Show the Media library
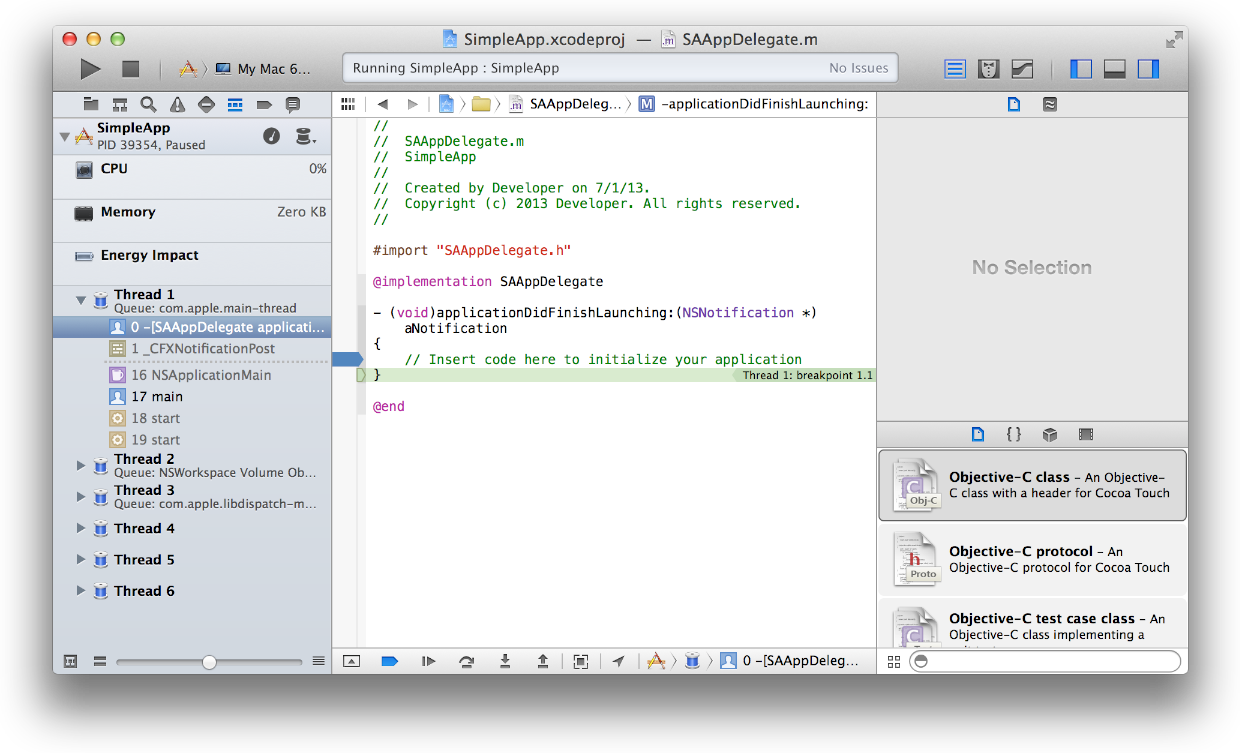This screenshot has height=753, width=1240. pyautogui.click(x=1086, y=434)
